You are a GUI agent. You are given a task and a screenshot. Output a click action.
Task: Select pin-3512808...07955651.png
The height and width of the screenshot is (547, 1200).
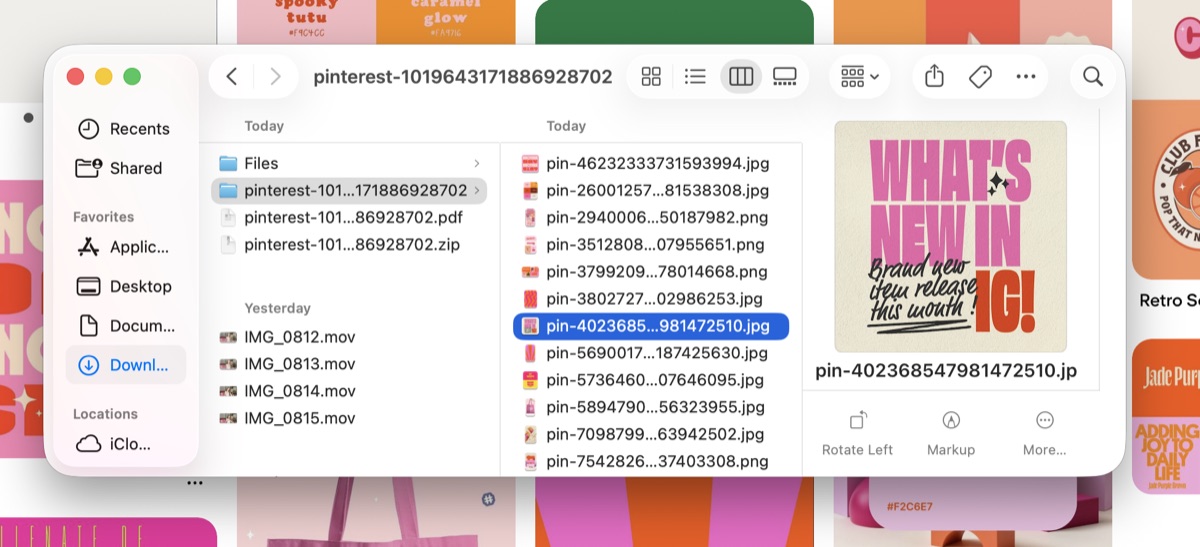651,244
